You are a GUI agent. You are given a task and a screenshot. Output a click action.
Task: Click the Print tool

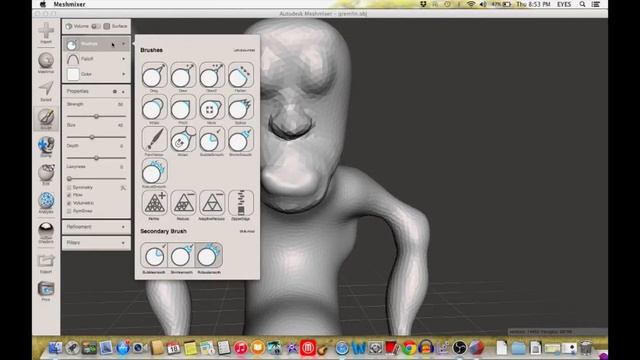pos(46,291)
